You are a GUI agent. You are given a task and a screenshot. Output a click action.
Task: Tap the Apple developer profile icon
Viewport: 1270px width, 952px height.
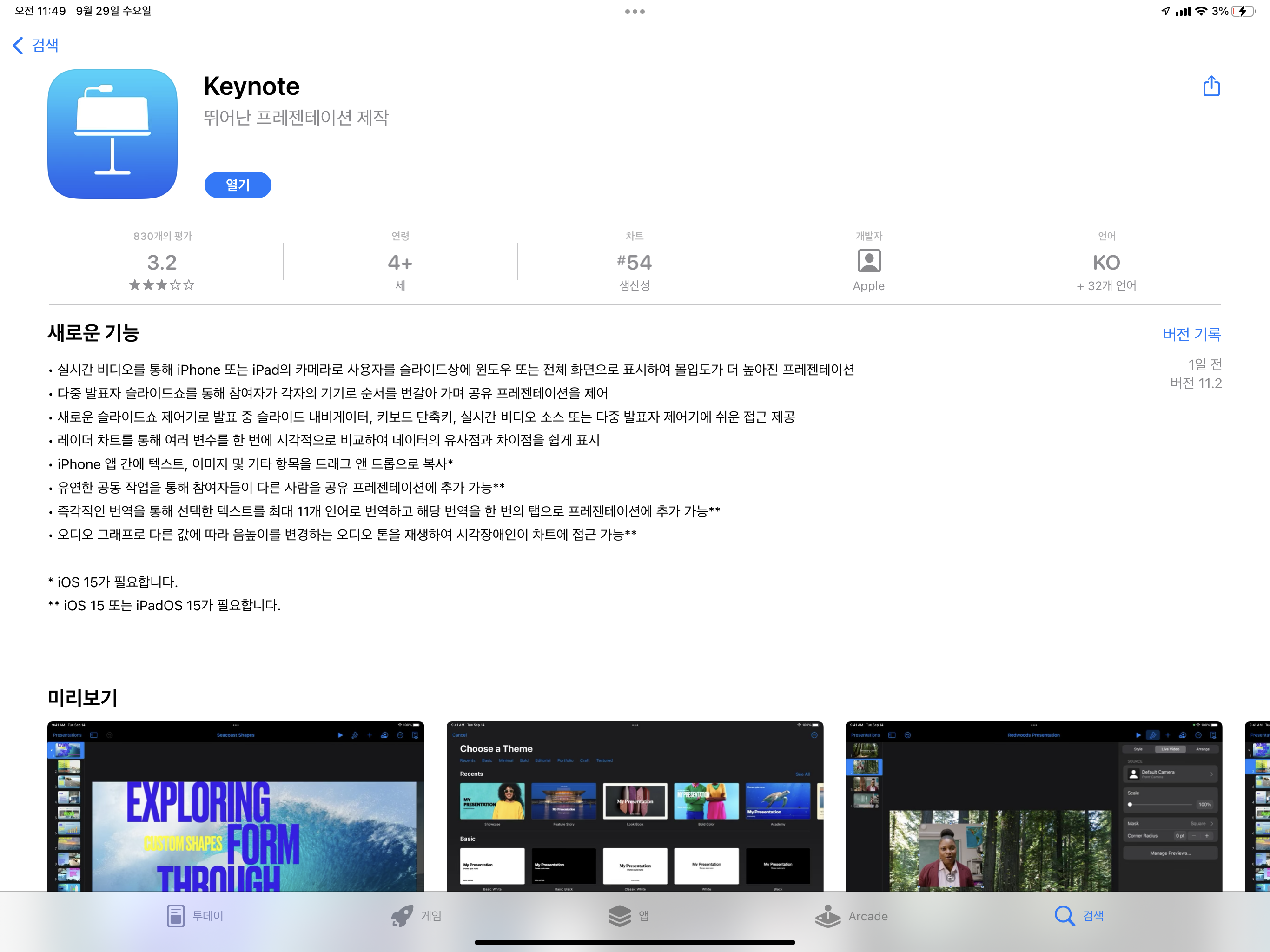coord(868,261)
